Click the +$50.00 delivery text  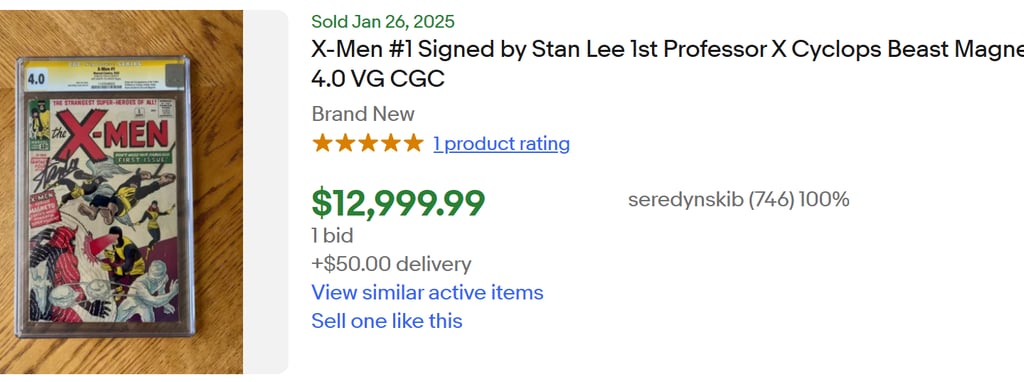click(391, 264)
